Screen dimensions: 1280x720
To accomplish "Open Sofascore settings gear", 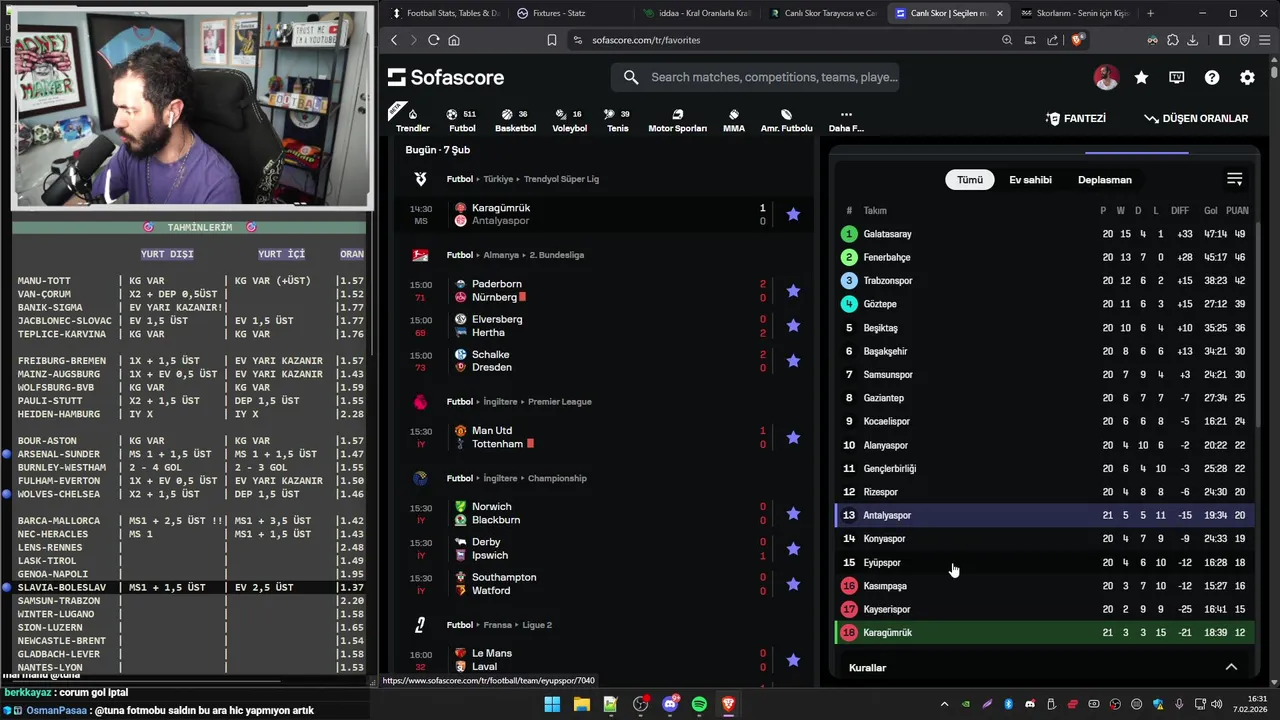I will pos(1247,77).
